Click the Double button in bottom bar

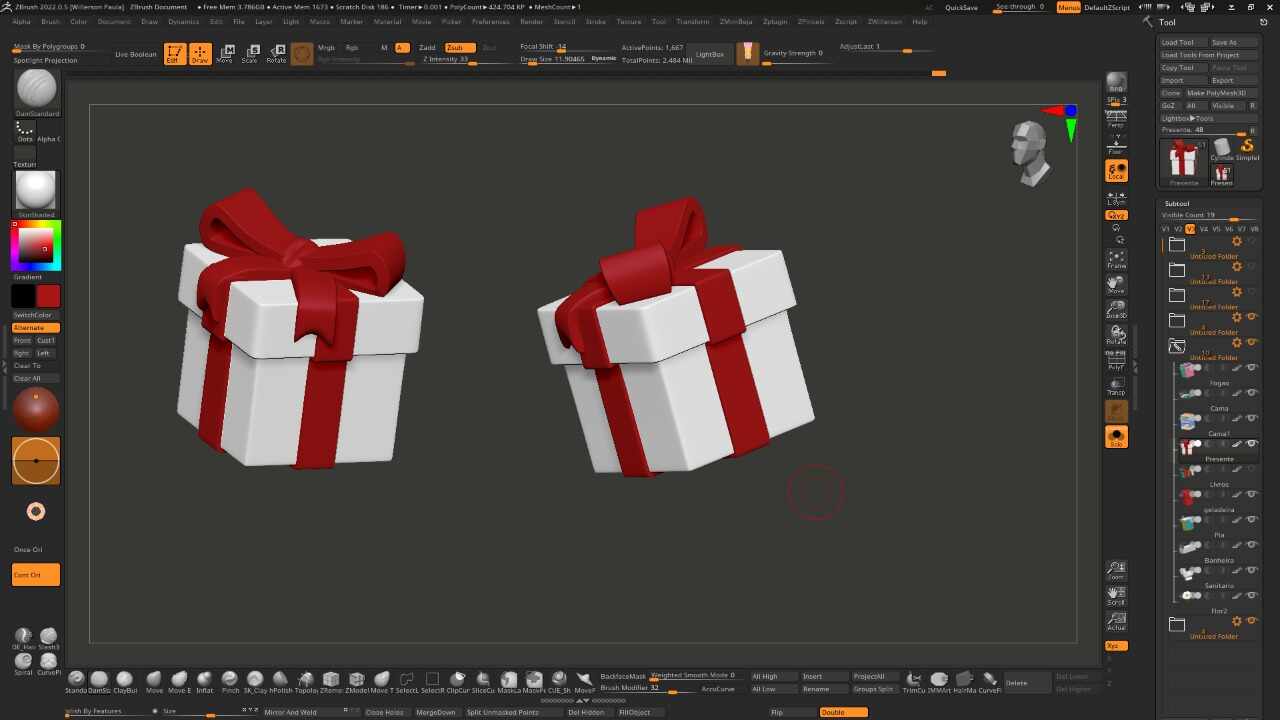point(843,712)
